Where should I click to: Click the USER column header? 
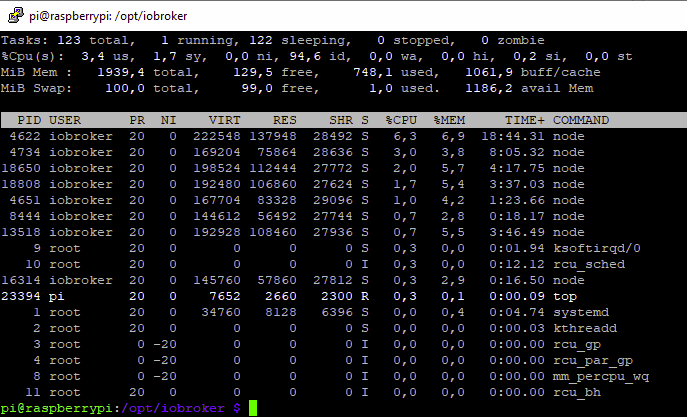pyautogui.click(x=65, y=120)
